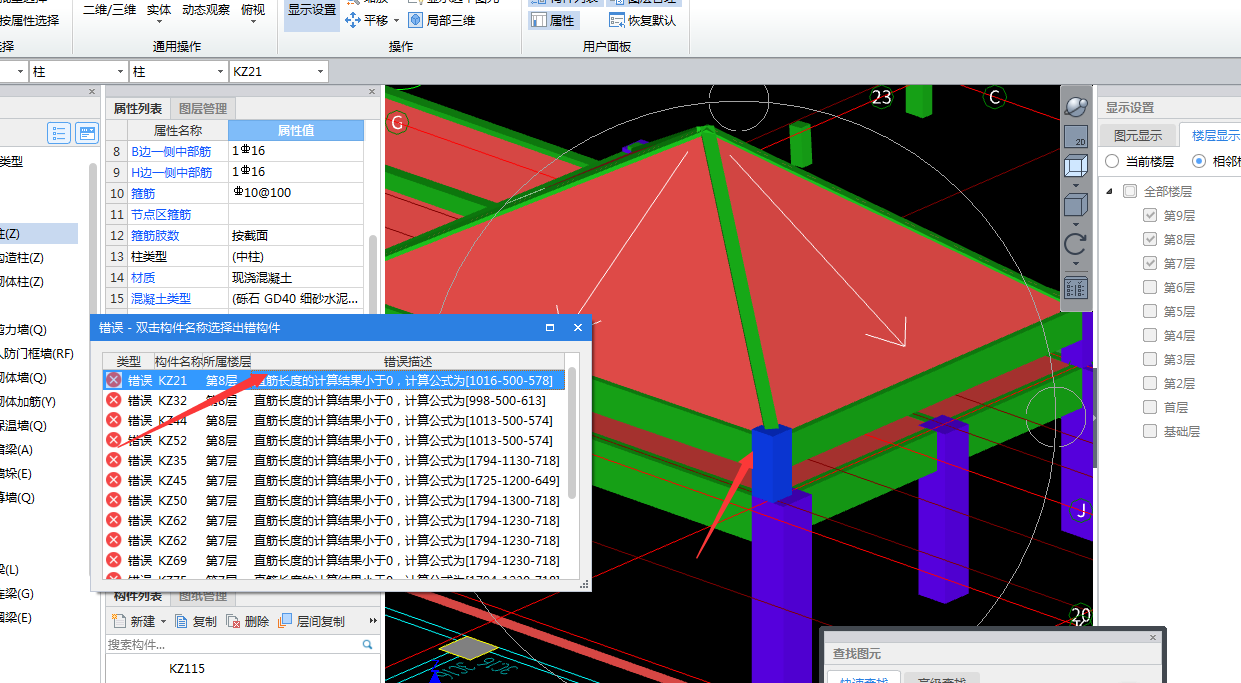Image resolution: width=1241 pixels, height=683 pixels.
Task: Click the 混凝土类型 property link
Action: pos(161,299)
